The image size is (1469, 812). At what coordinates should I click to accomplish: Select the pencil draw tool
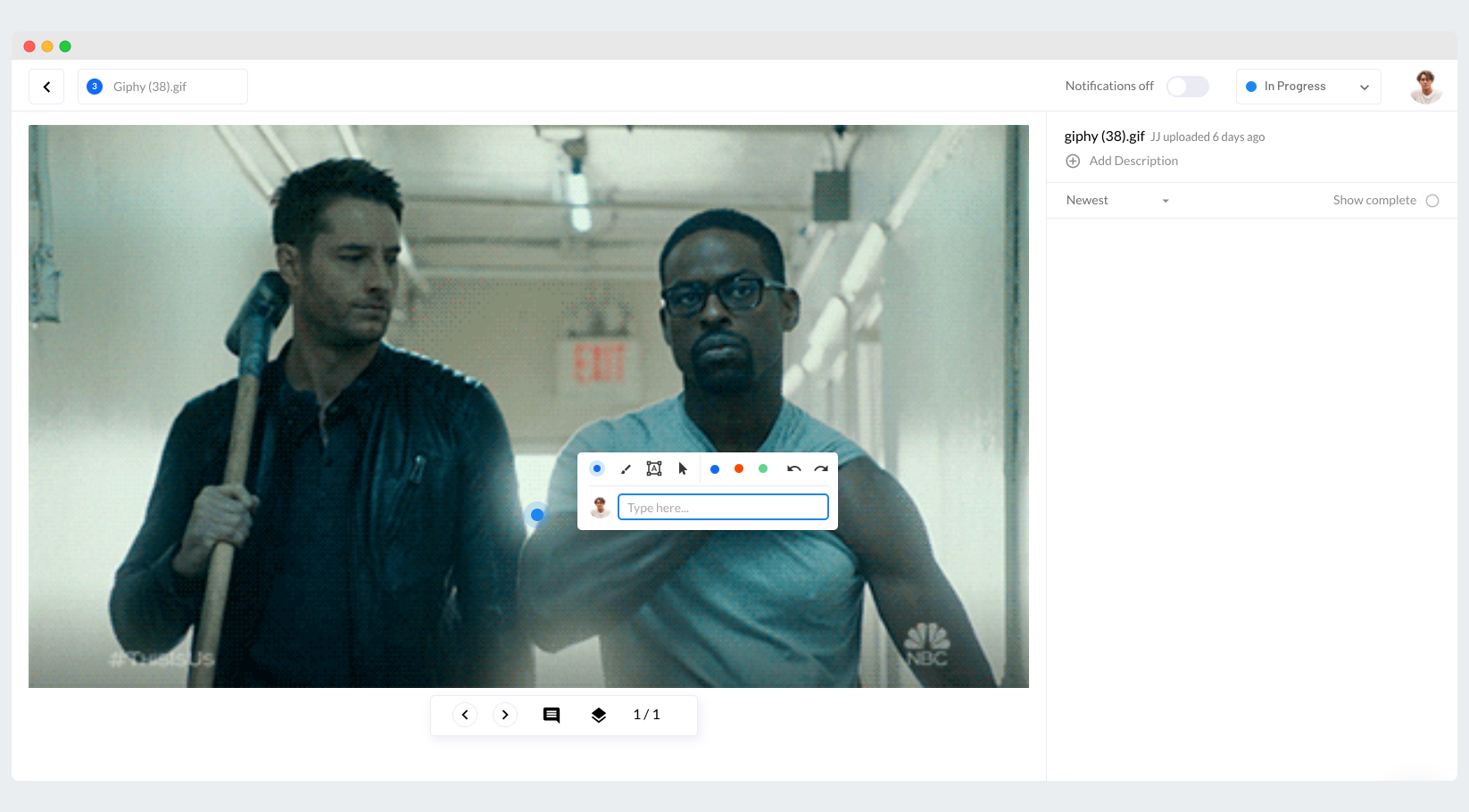pos(626,469)
